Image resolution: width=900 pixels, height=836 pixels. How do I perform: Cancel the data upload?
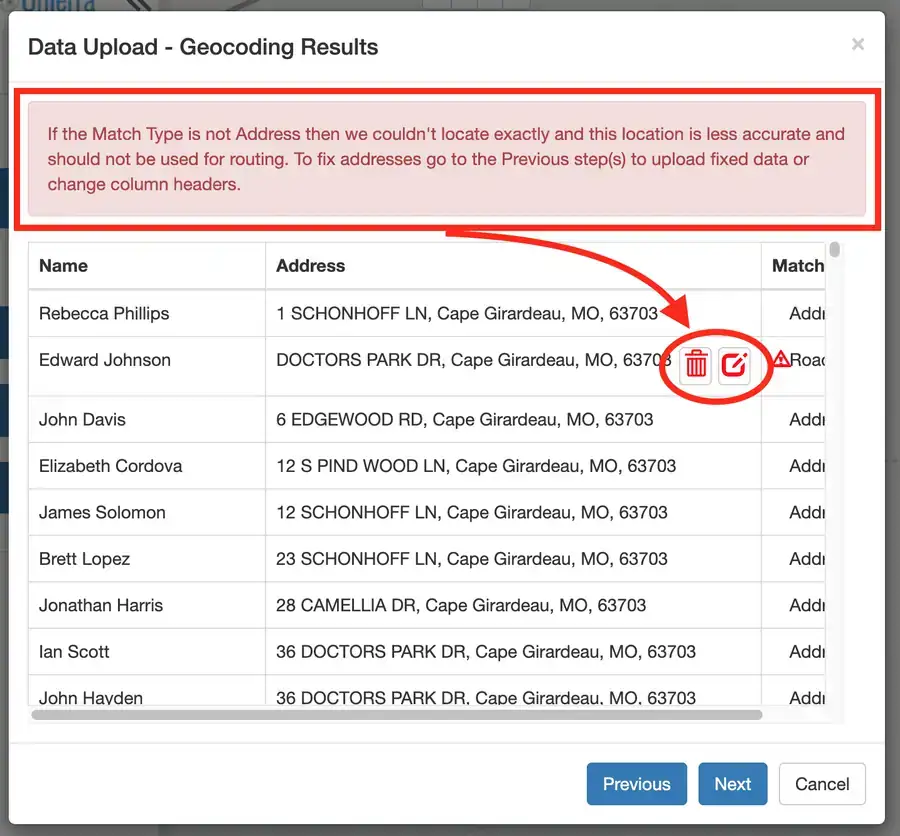pyautogui.click(x=822, y=784)
